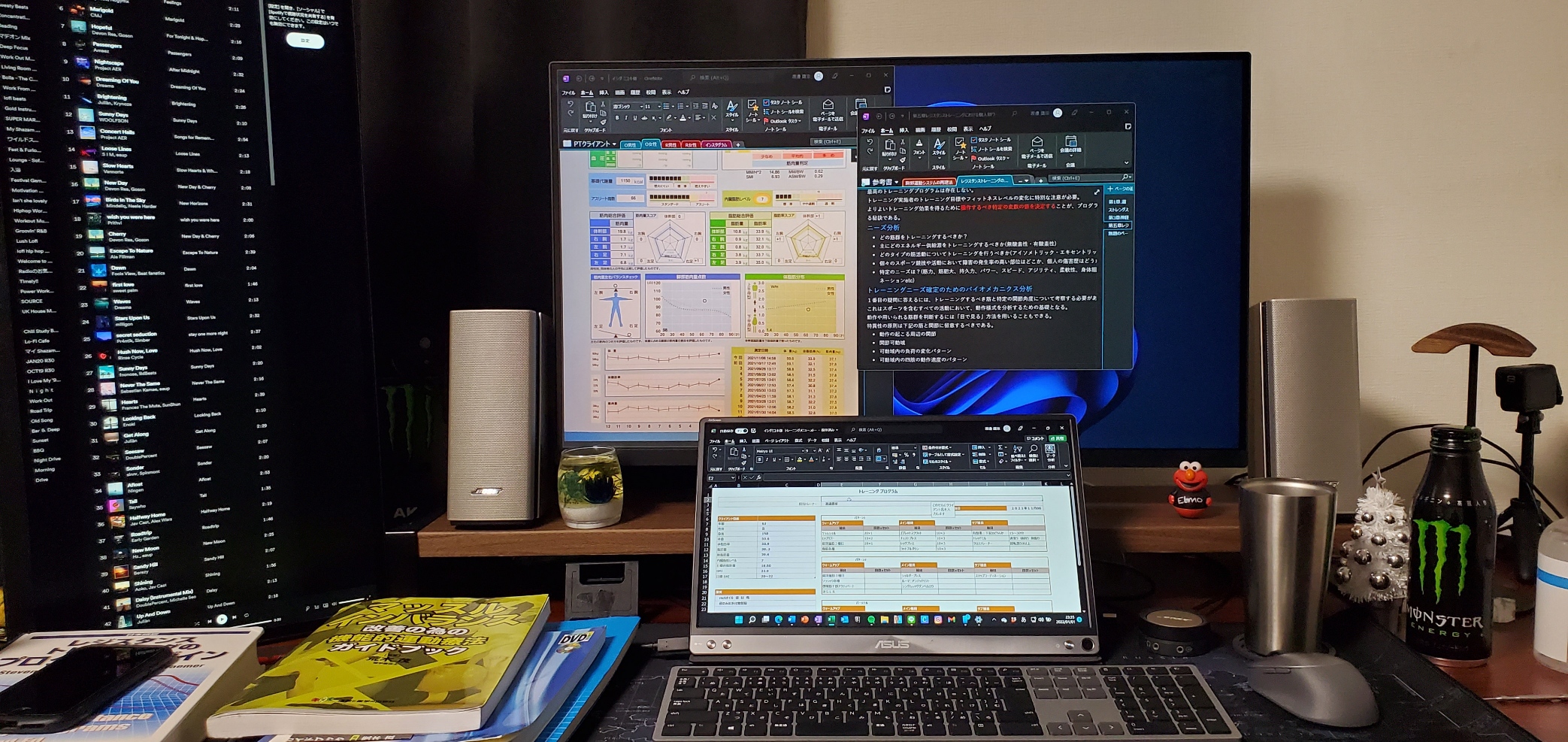Click Meeting Details calendar icon in right OneNote
Viewport: 1568px width, 742px height.
[x=1071, y=141]
